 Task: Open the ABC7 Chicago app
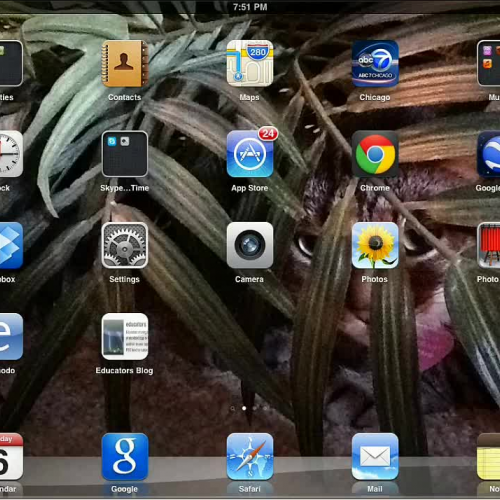tap(375, 63)
